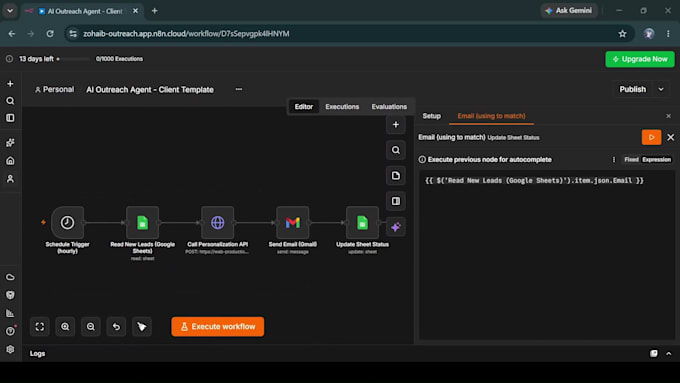Open canvas search magnifier button
This screenshot has width=680, height=383.
point(396,150)
